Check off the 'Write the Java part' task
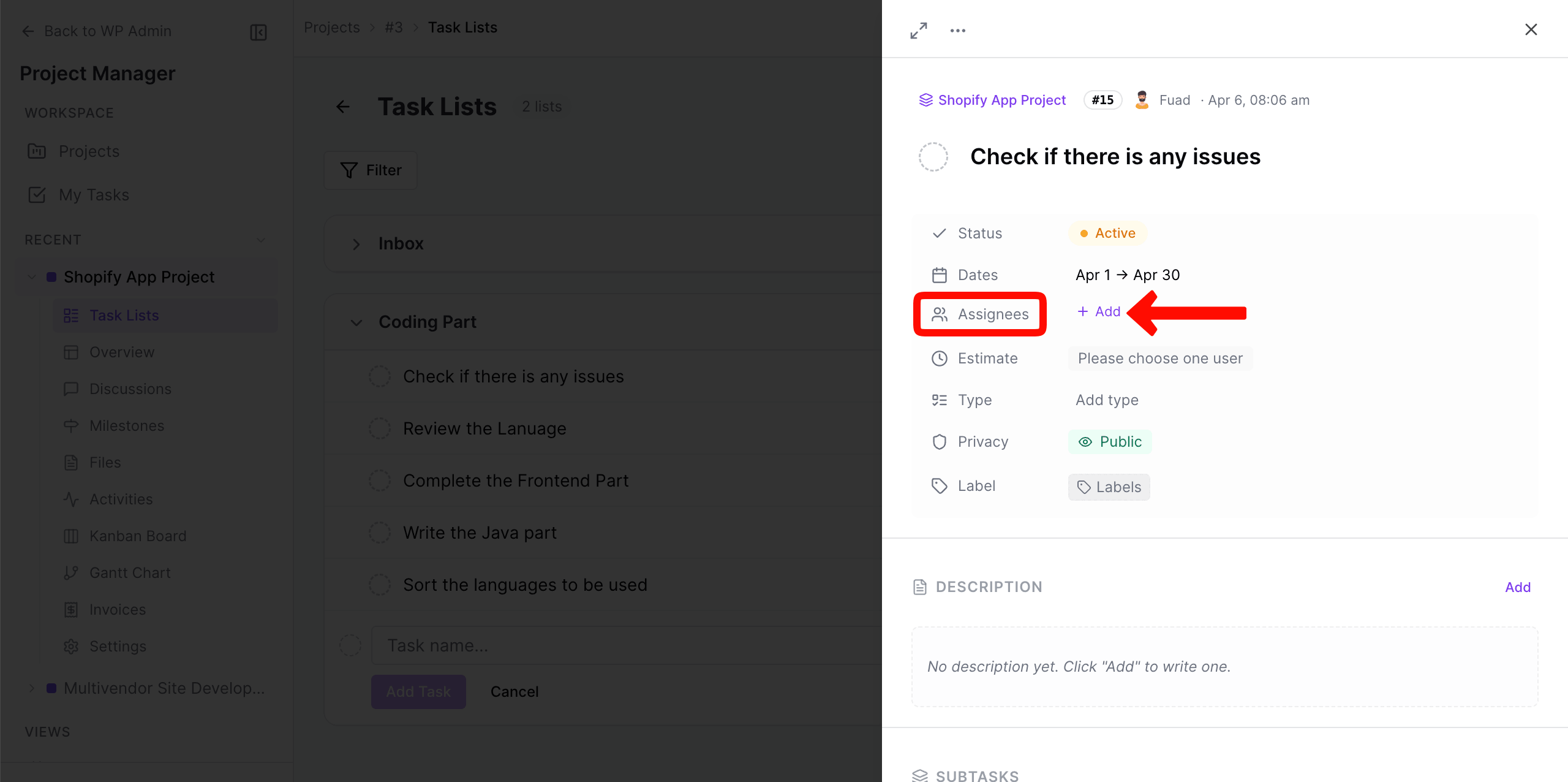1568x782 pixels. tap(380, 533)
